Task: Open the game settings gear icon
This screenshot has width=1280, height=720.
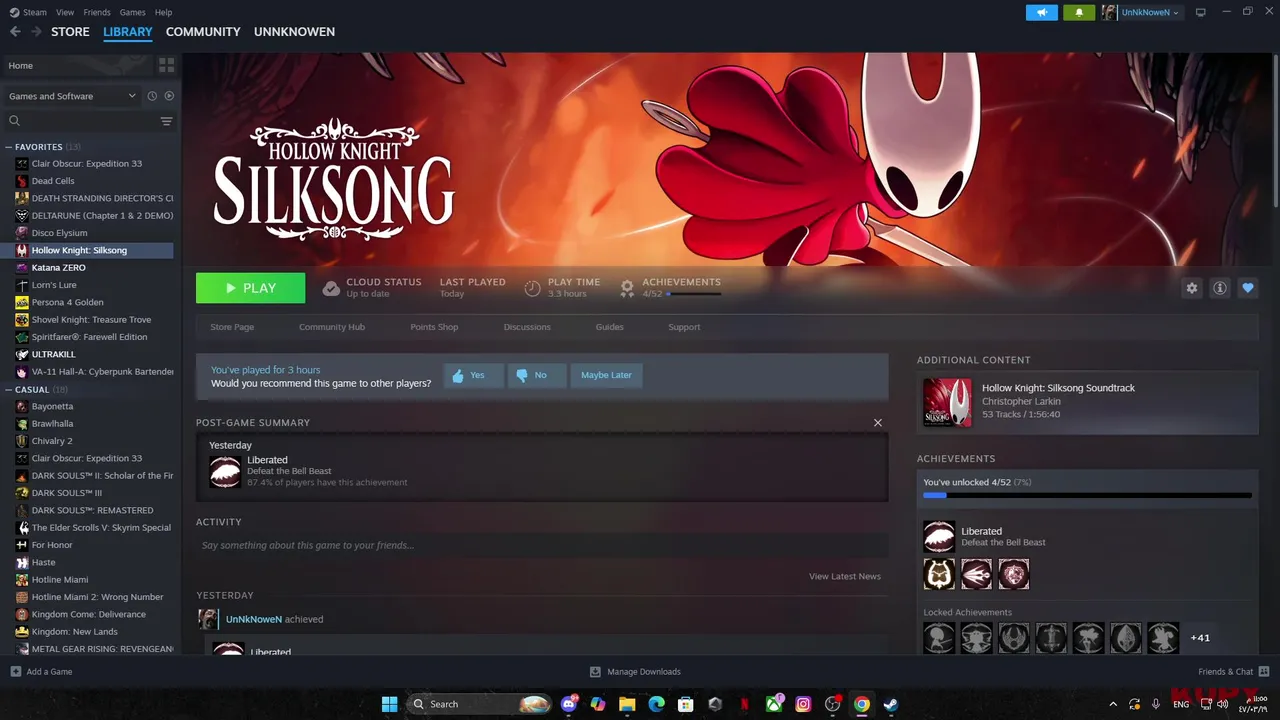Action: point(1191,288)
